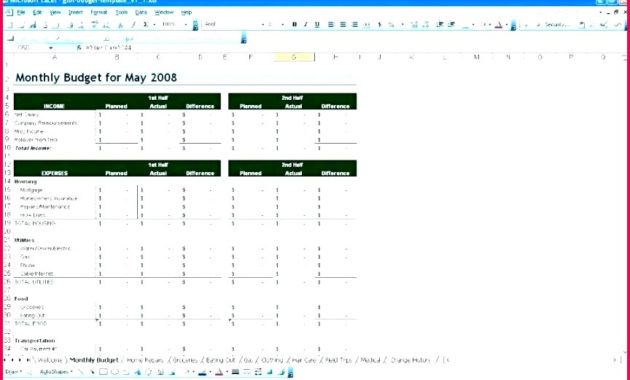Click the INCOME header cell
Viewport: 630px width, 380px height.
[x=54, y=106]
